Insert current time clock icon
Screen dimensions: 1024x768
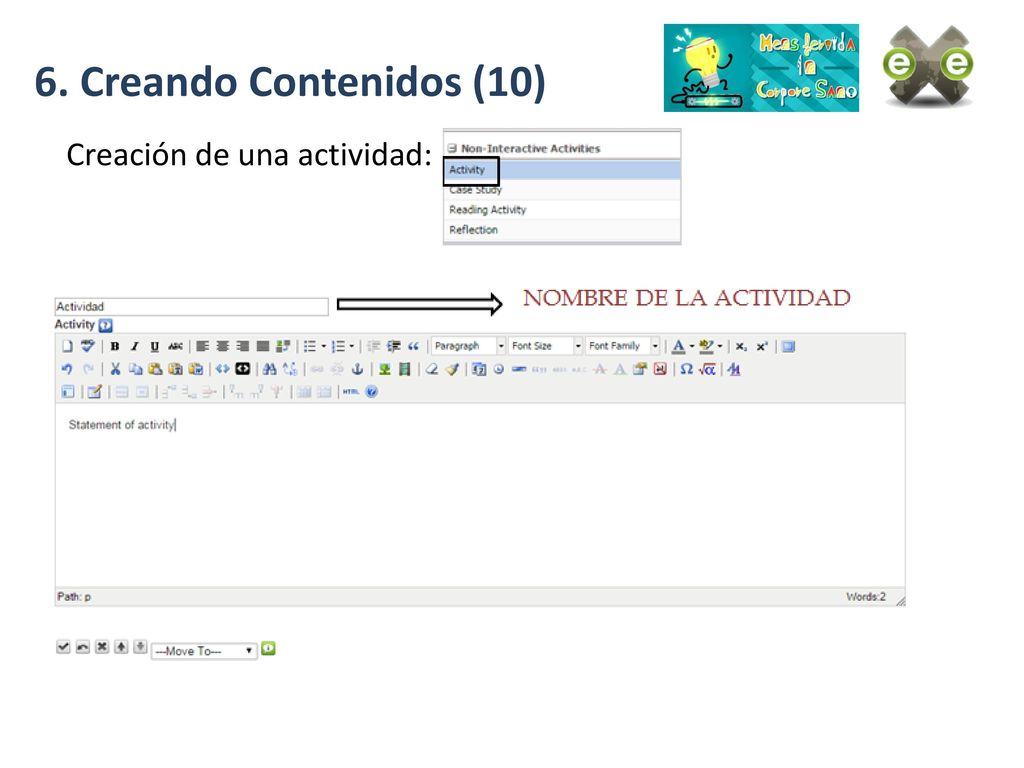499,369
